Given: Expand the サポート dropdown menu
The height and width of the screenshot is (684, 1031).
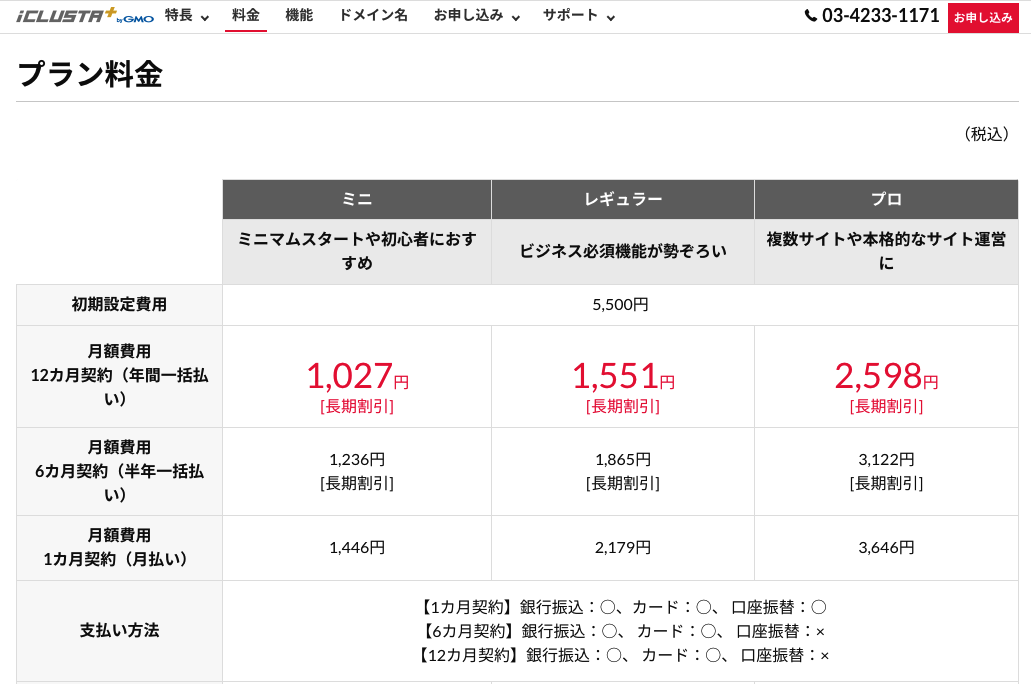Looking at the screenshot, I should tap(579, 16).
